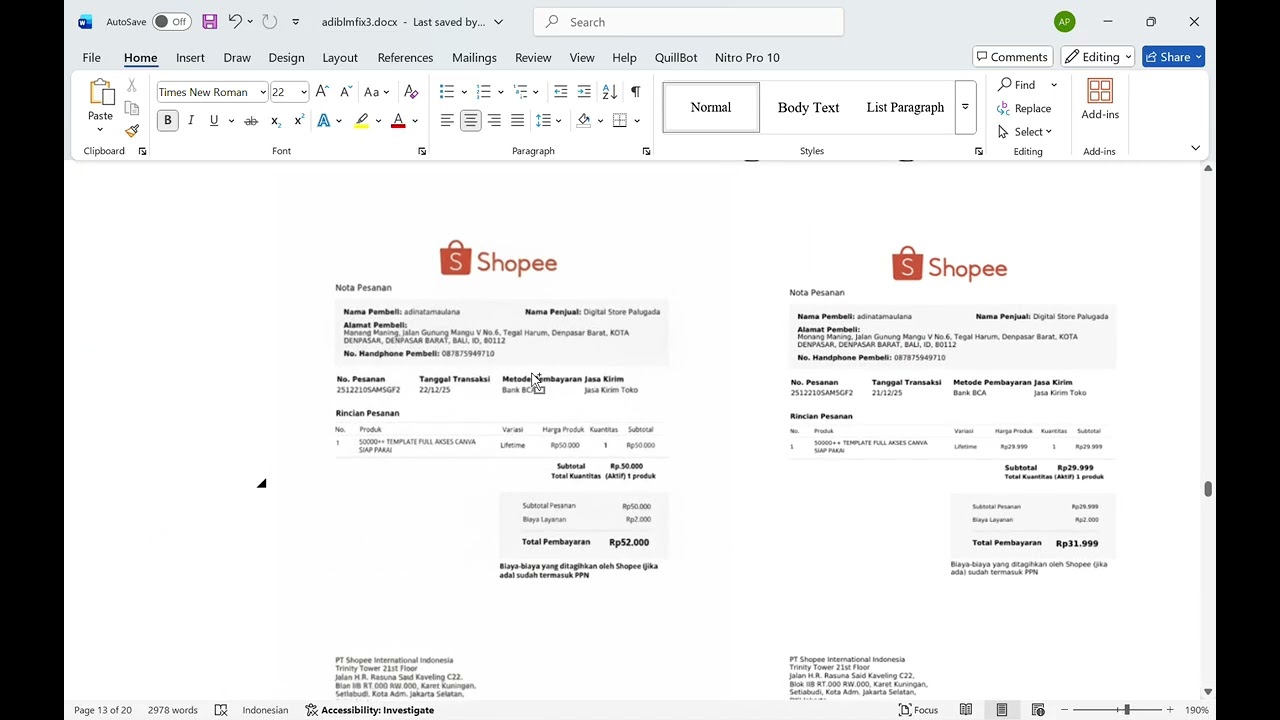Clear all formatting from text
1280x720 pixels.
411,92
